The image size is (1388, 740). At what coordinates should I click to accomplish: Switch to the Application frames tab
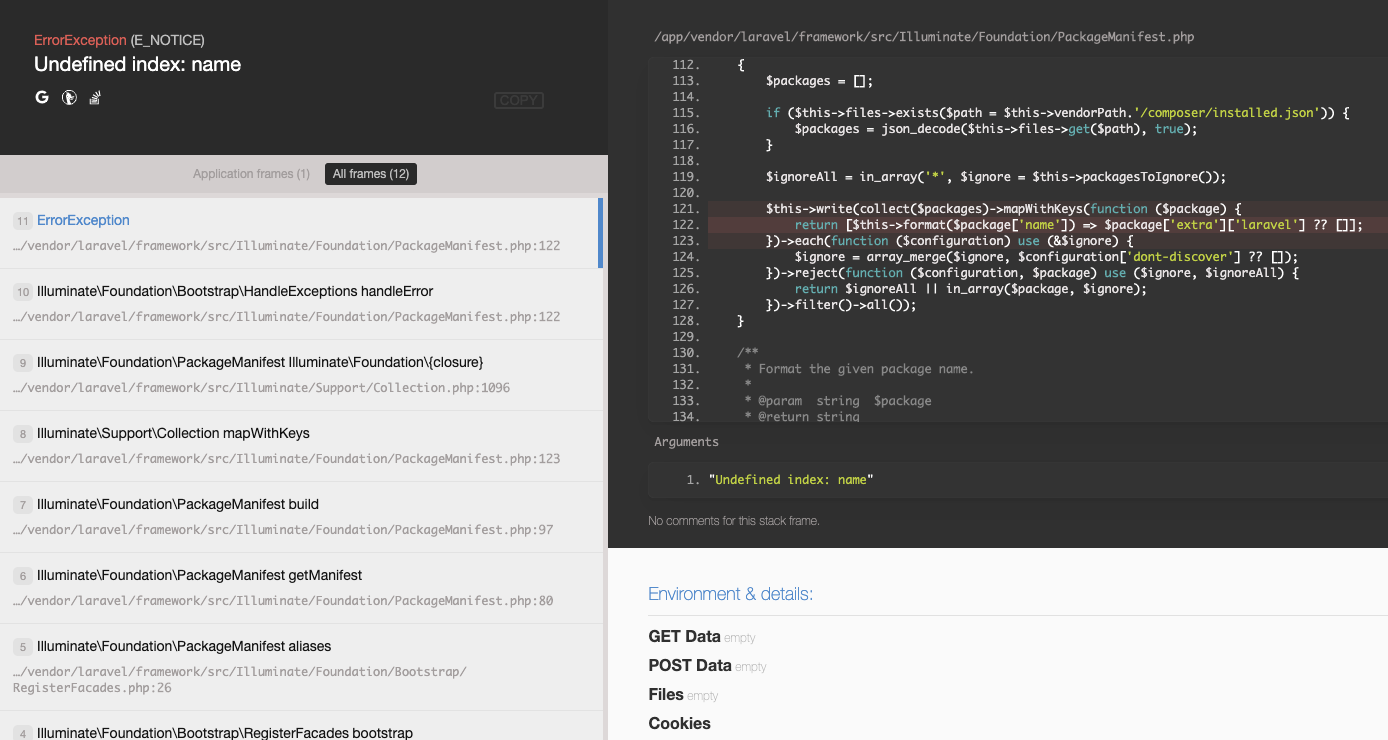(251, 173)
